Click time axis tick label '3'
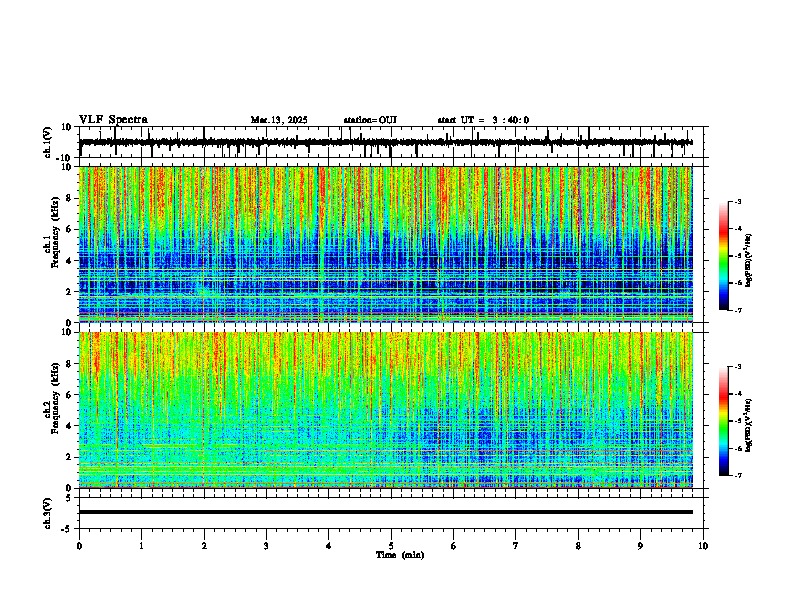The height and width of the screenshot is (612, 792). click(x=266, y=546)
